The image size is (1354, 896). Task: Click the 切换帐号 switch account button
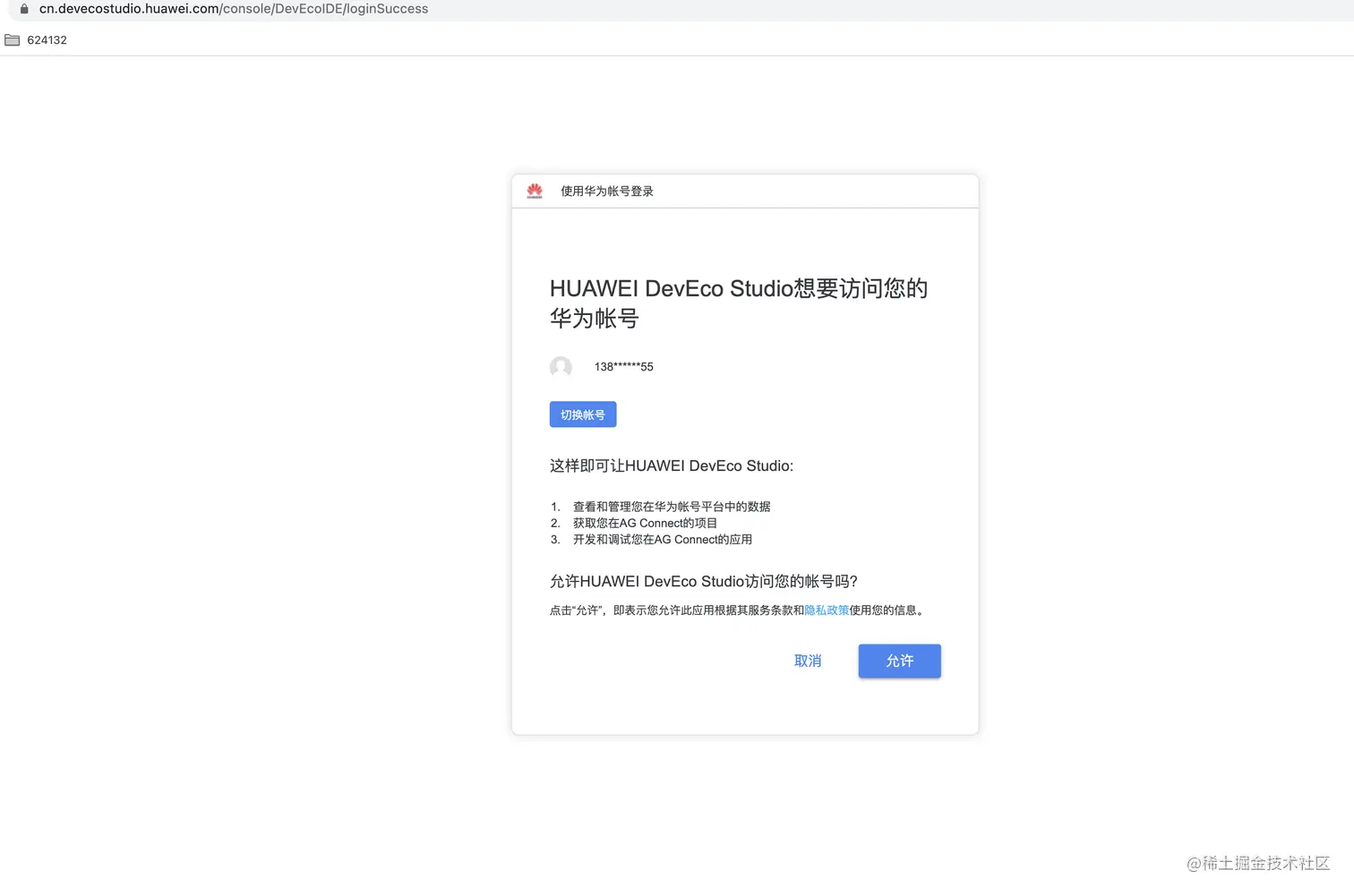coord(583,414)
